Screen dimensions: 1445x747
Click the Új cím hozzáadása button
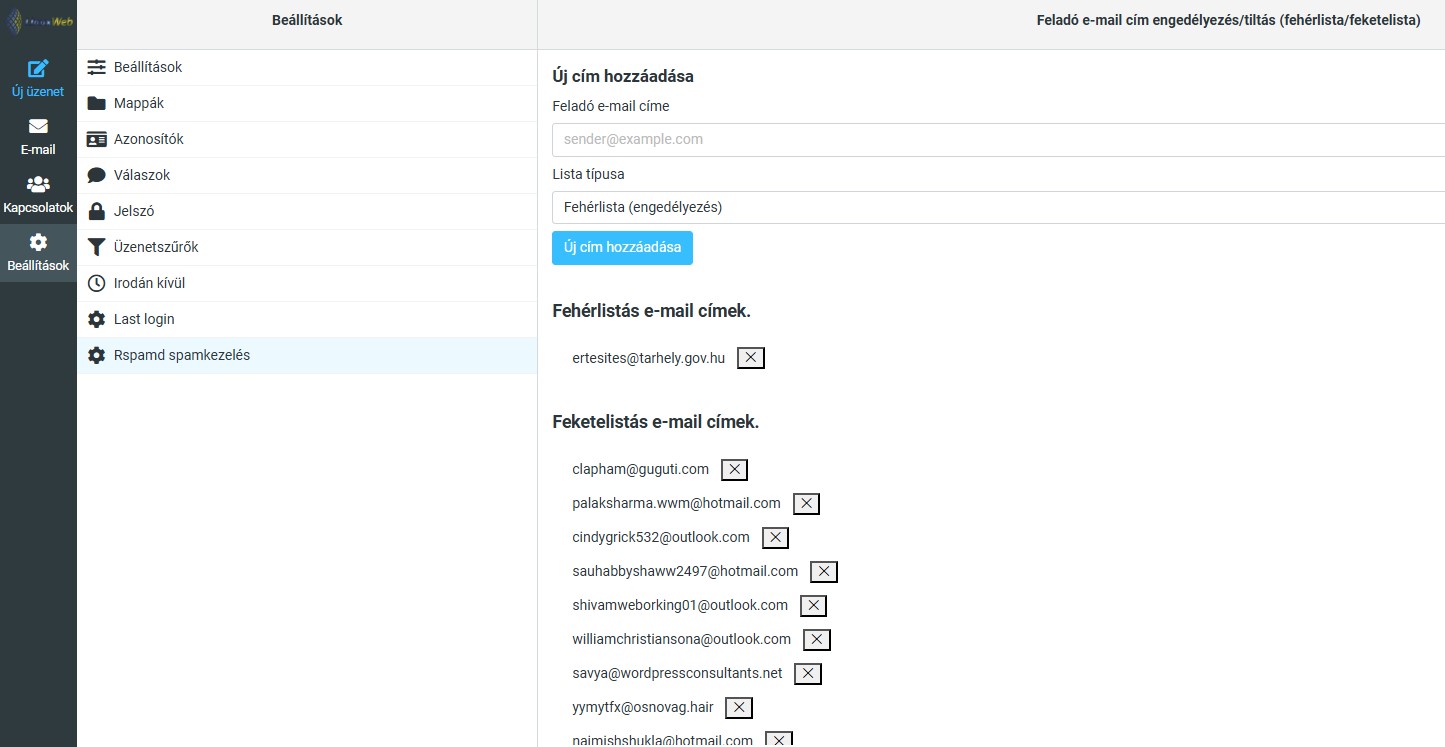pyautogui.click(x=622, y=248)
